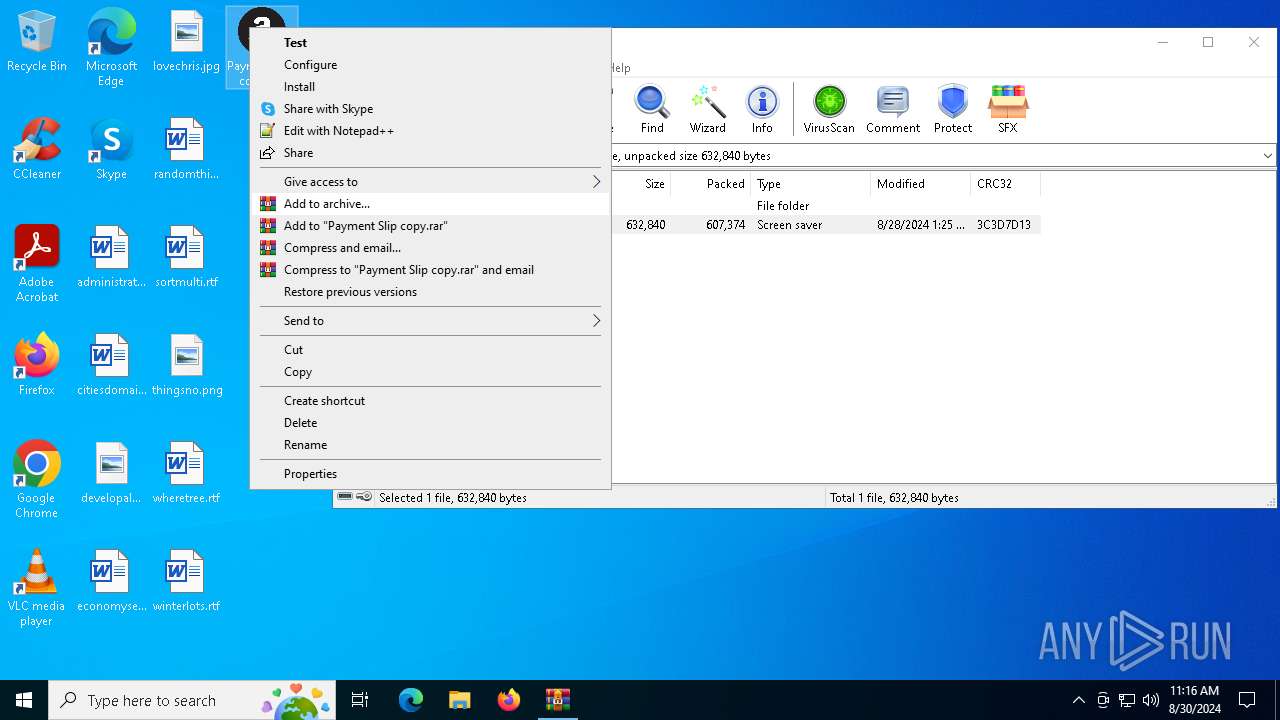Screen dimensions: 1280x720
Task: Open Edge from the taskbar
Action: pos(411,700)
